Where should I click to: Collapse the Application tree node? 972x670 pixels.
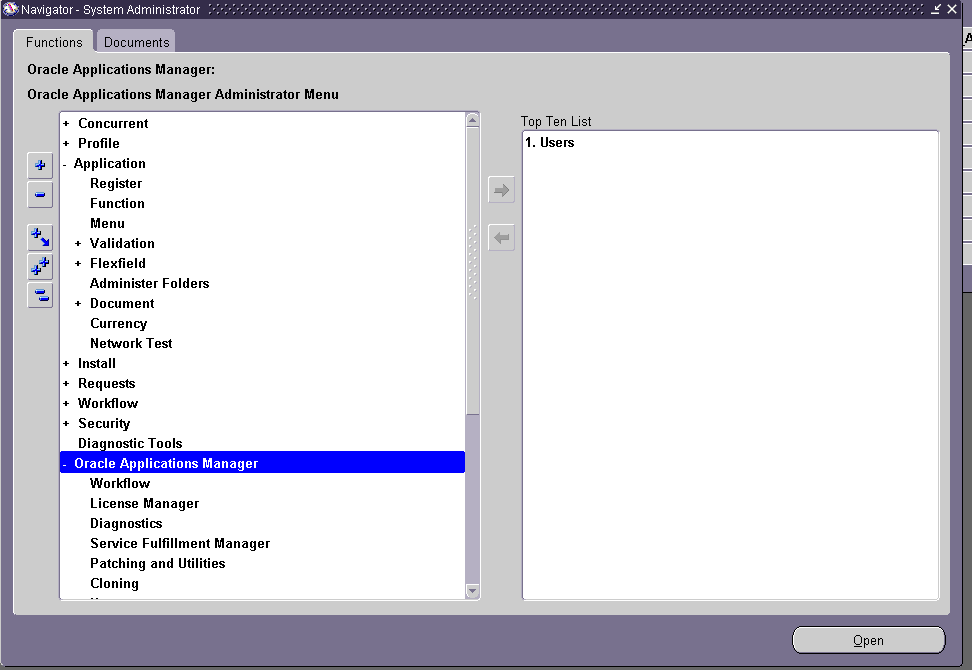(x=65, y=164)
